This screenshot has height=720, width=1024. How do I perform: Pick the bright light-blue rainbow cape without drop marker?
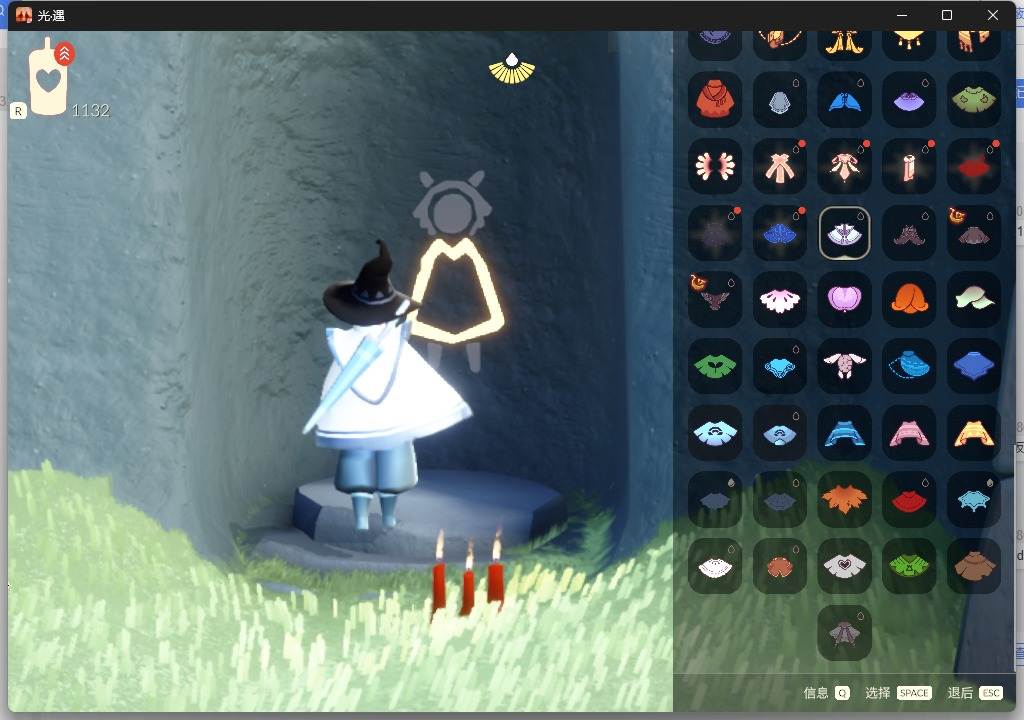(715, 433)
